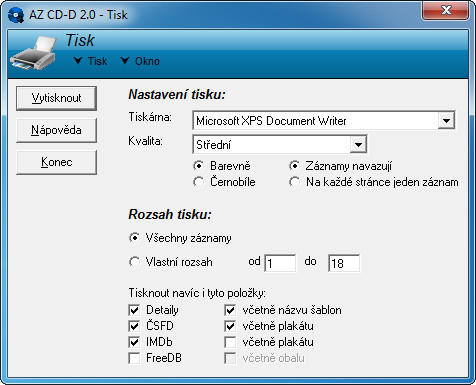Select the Vlastní rozsah radio button
The image size is (476, 385).
[134, 262]
